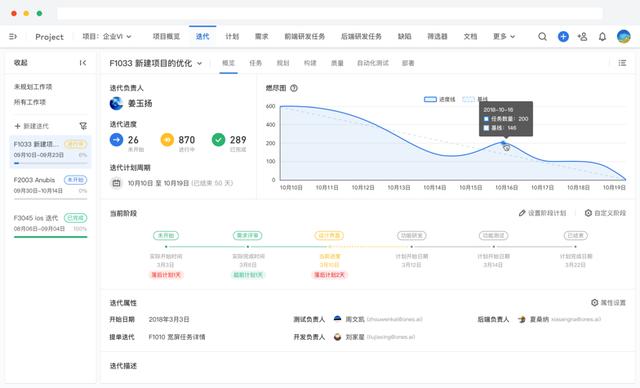This screenshot has height=388, width=640.
Task: Click the gear icon for 自定义阶段
Action: tap(588, 213)
